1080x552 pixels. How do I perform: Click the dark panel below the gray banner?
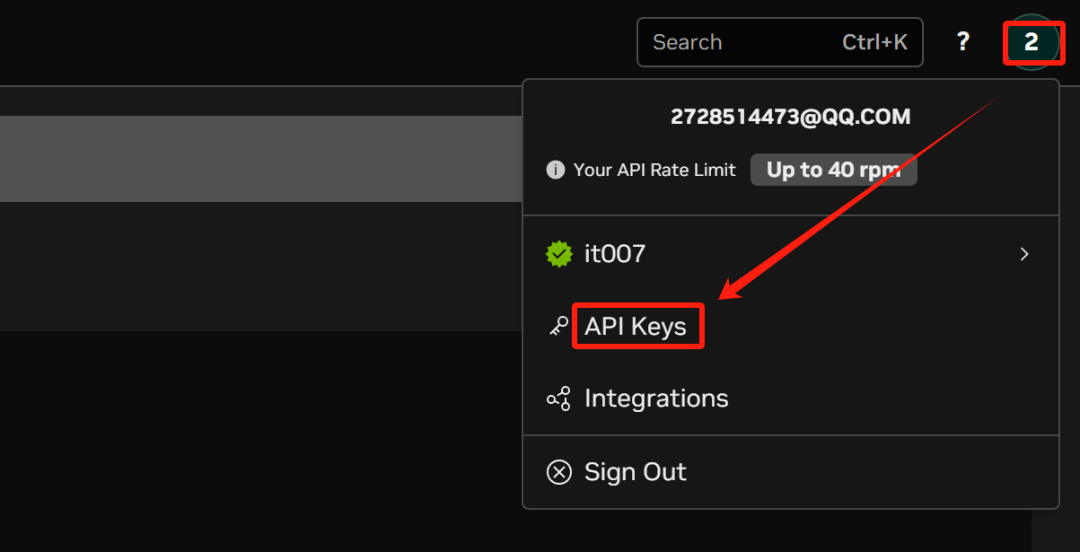click(x=261, y=266)
